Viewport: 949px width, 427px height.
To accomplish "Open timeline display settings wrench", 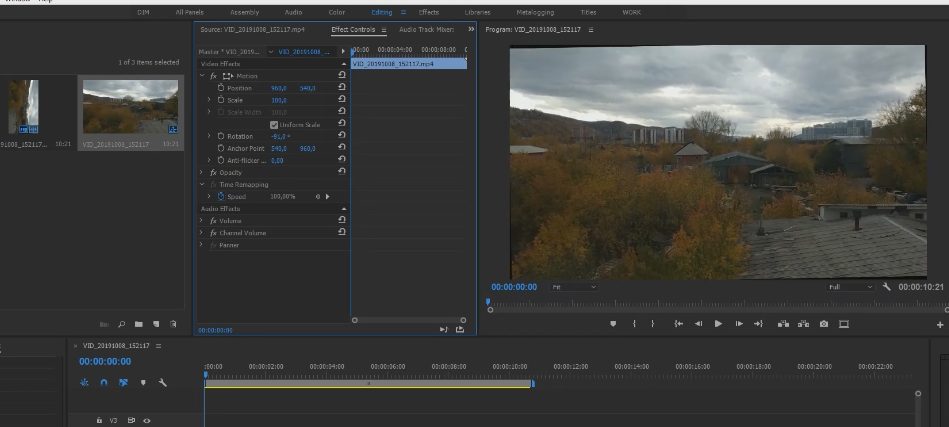I will (x=162, y=382).
